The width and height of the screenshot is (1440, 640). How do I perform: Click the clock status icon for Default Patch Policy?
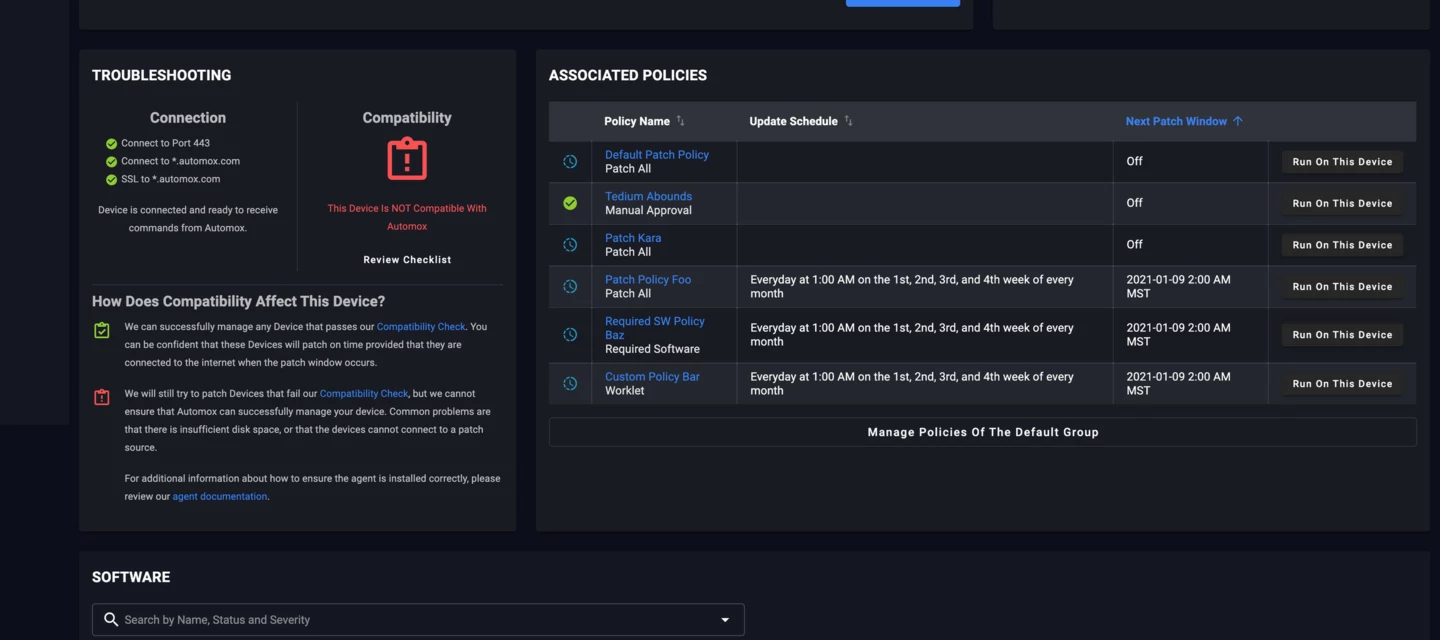point(570,161)
